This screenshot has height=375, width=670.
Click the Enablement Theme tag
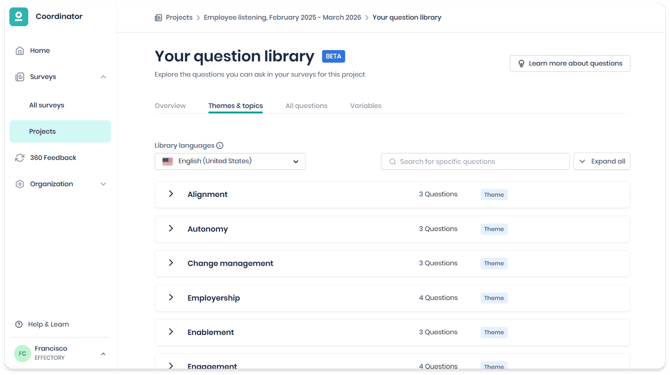point(494,332)
